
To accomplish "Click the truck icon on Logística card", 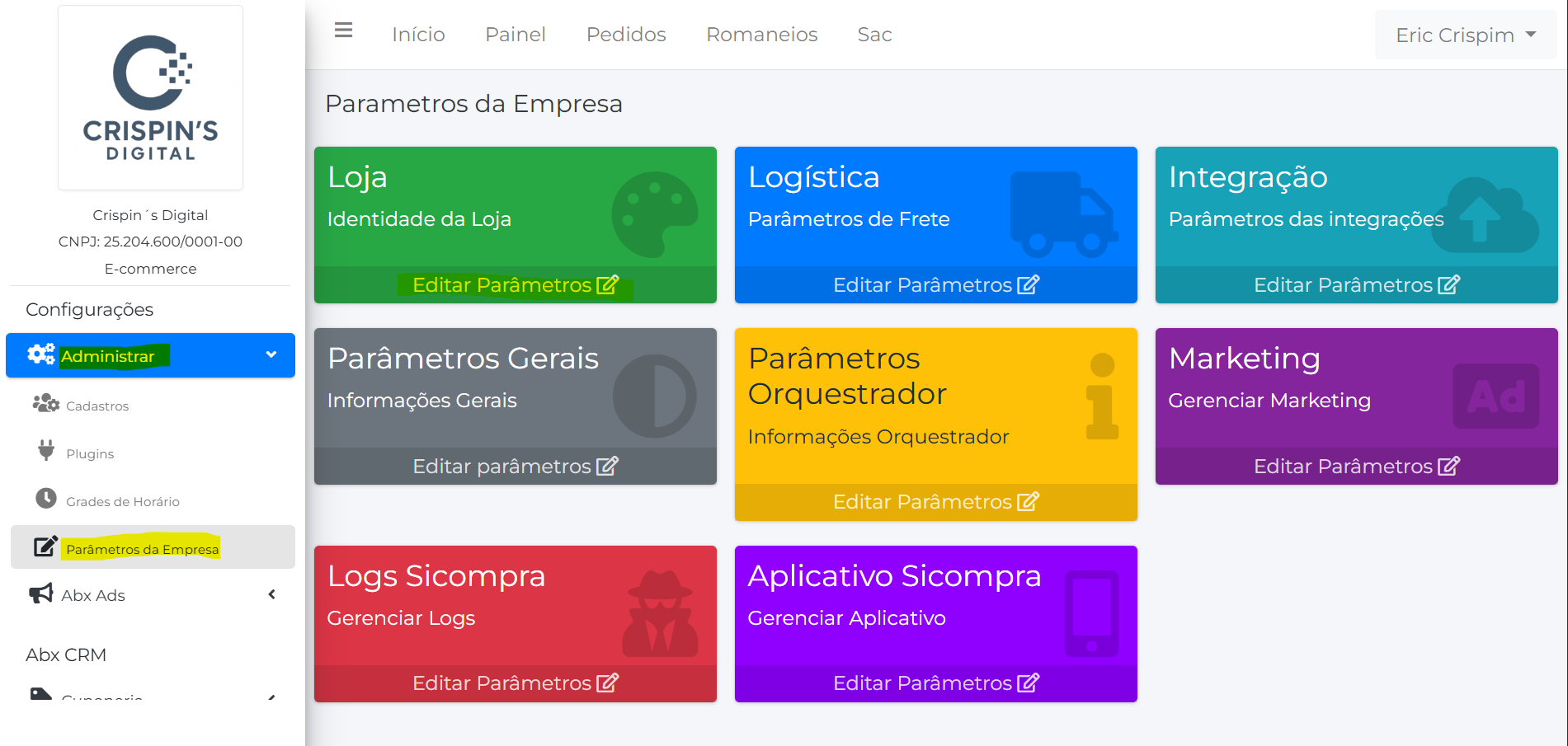I will pyautogui.click(x=1064, y=214).
